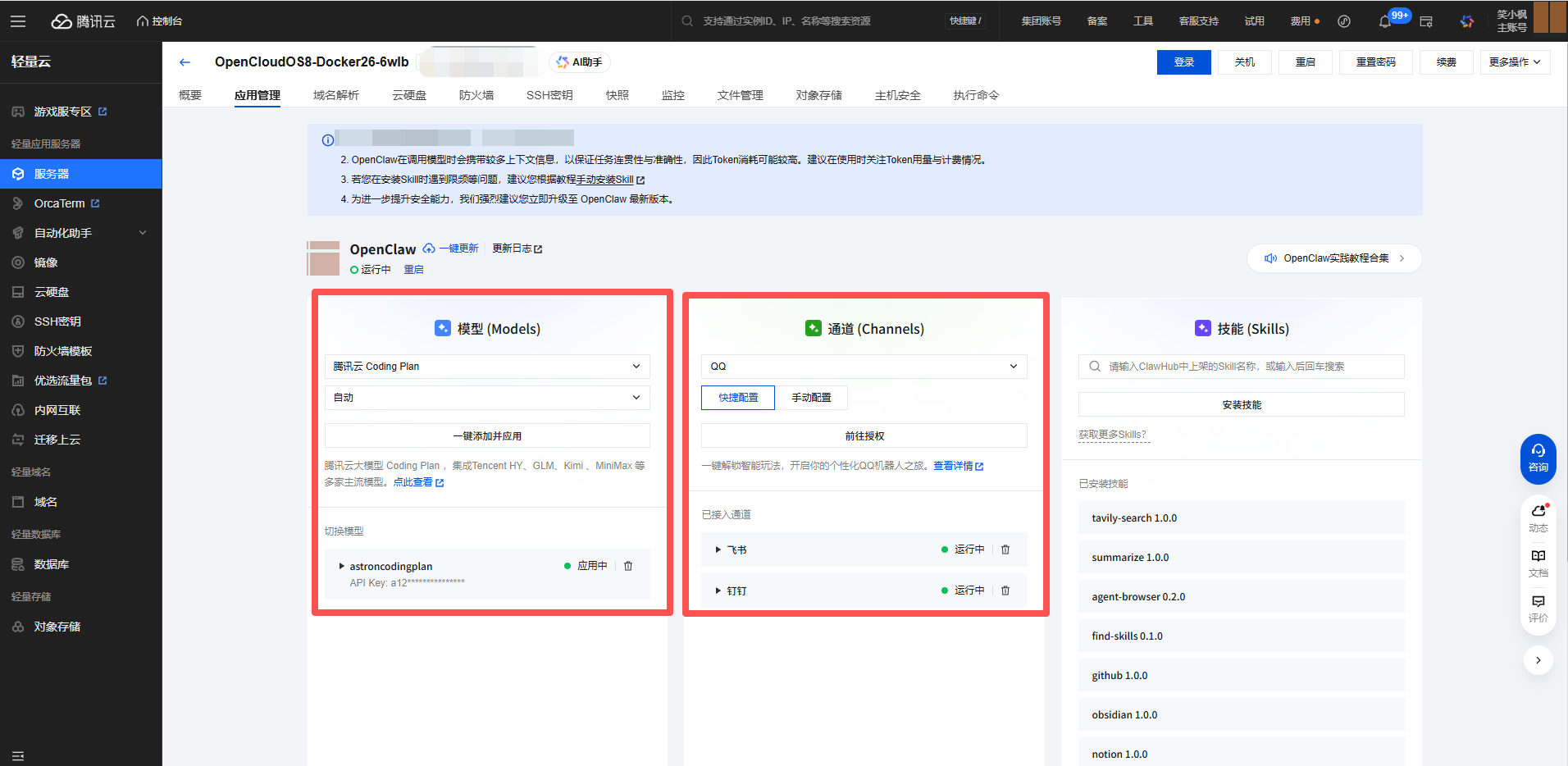Screen dimensions: 1568x766
Task: Open the 咨询 support floating button
Action: coord(1538,458)
